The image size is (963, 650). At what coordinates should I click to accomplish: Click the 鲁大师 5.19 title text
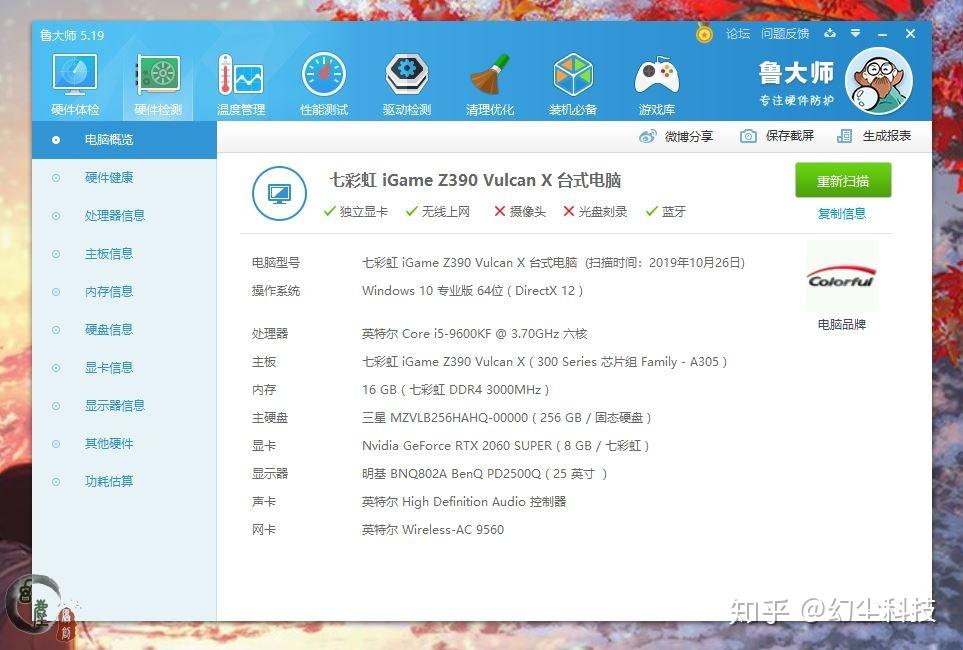pos(72,36)
